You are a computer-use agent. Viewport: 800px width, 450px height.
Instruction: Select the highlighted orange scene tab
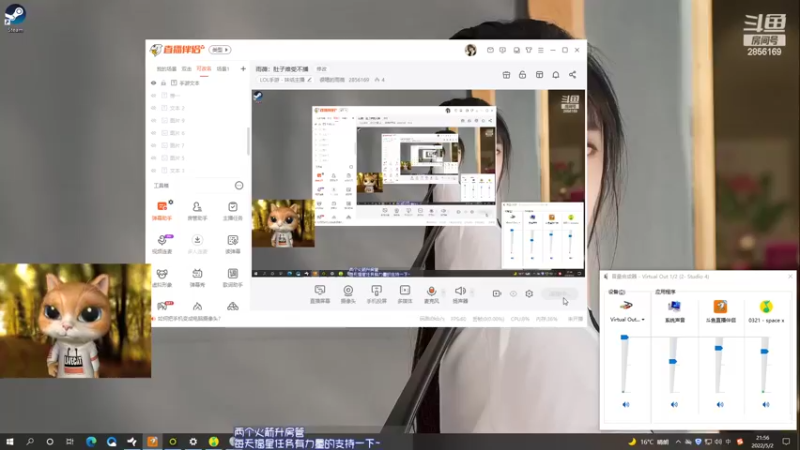(204, 69)
